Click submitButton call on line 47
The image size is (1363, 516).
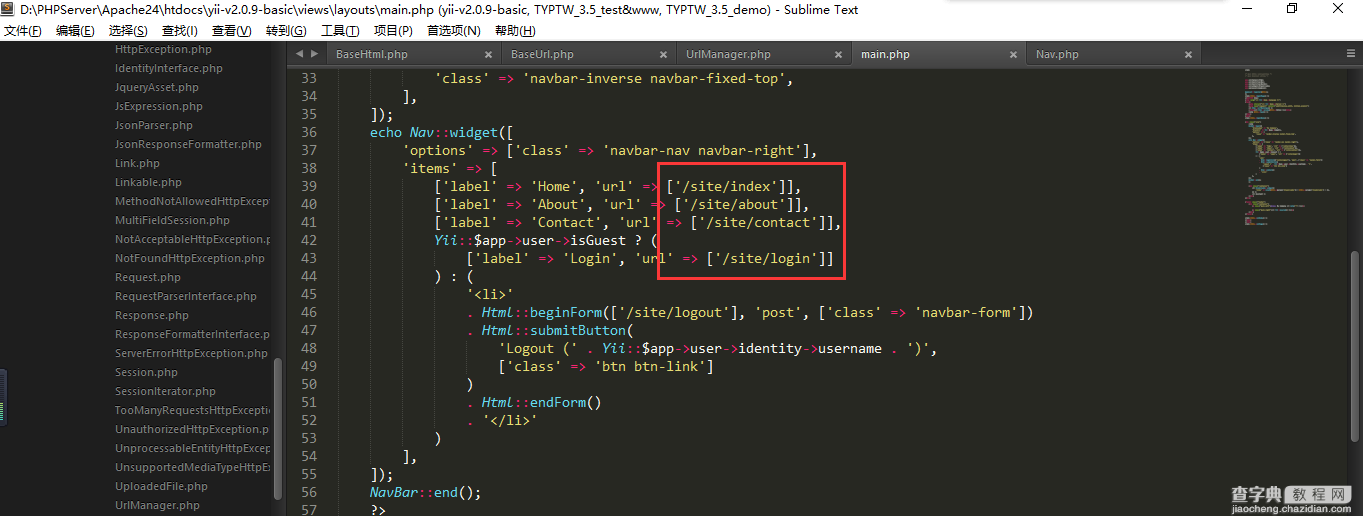click(578, 330)
